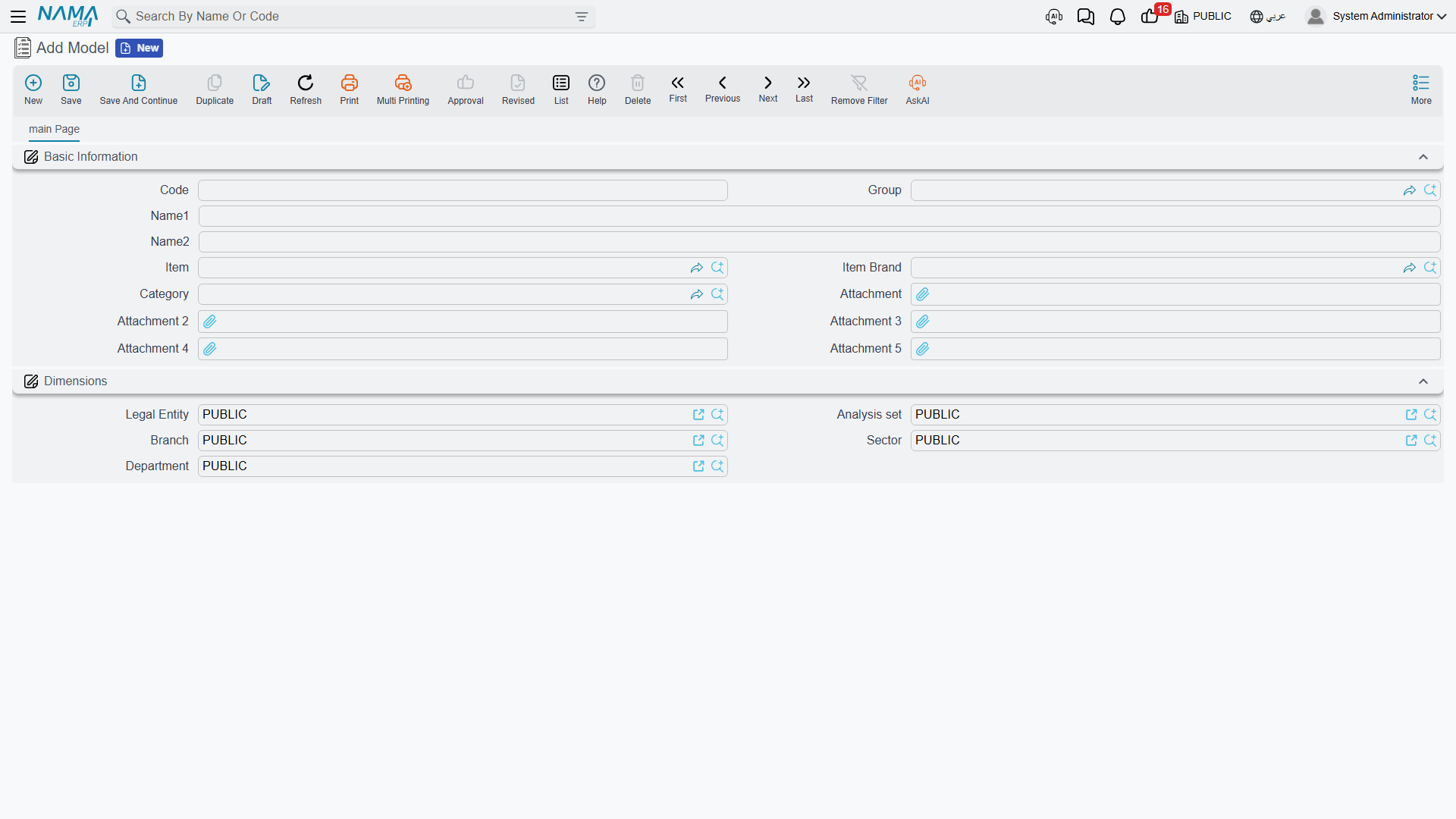Click the Approval toolbar icon
Screen dimensions: 1456x819
pos(466,89)
